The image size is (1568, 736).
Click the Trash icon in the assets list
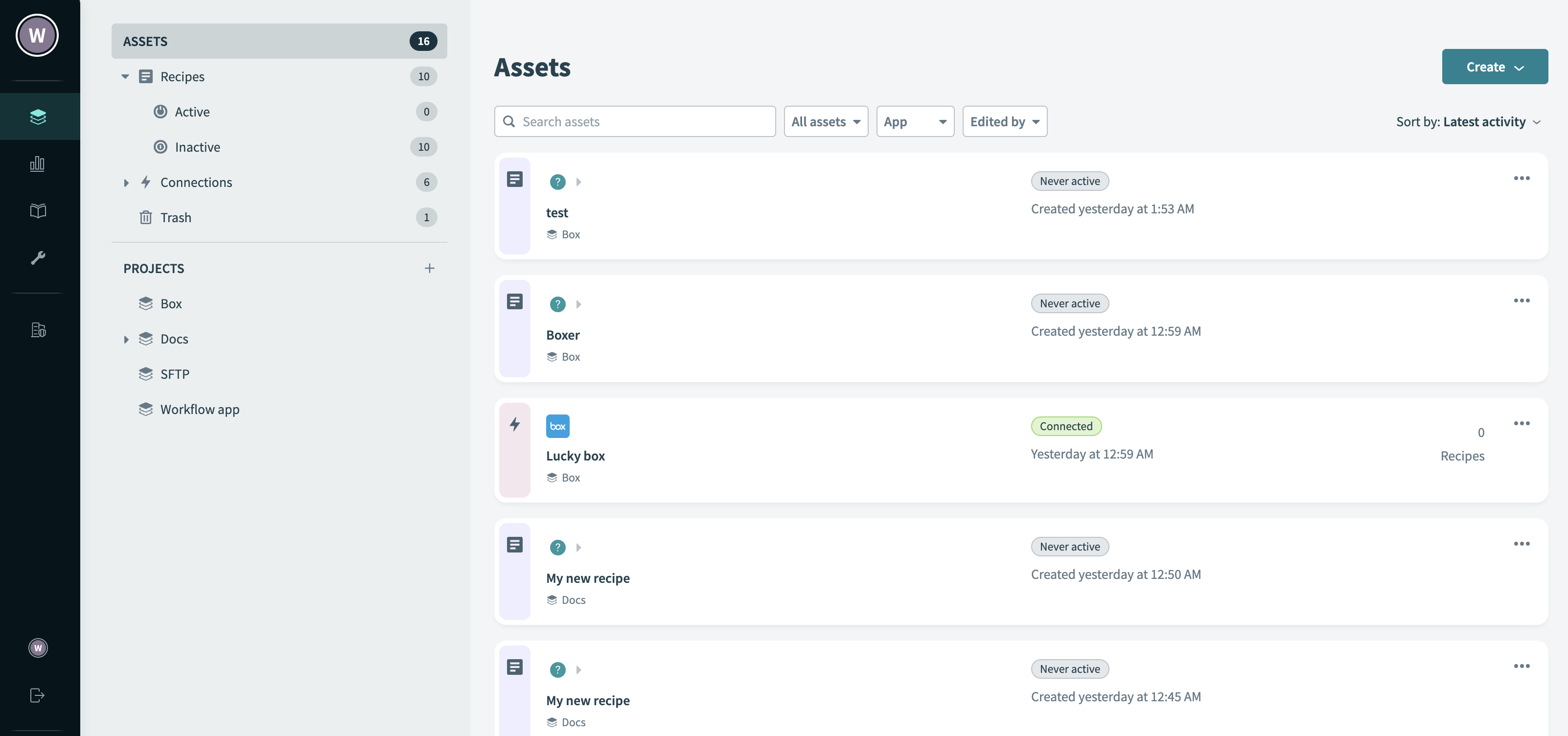(145, 217)
